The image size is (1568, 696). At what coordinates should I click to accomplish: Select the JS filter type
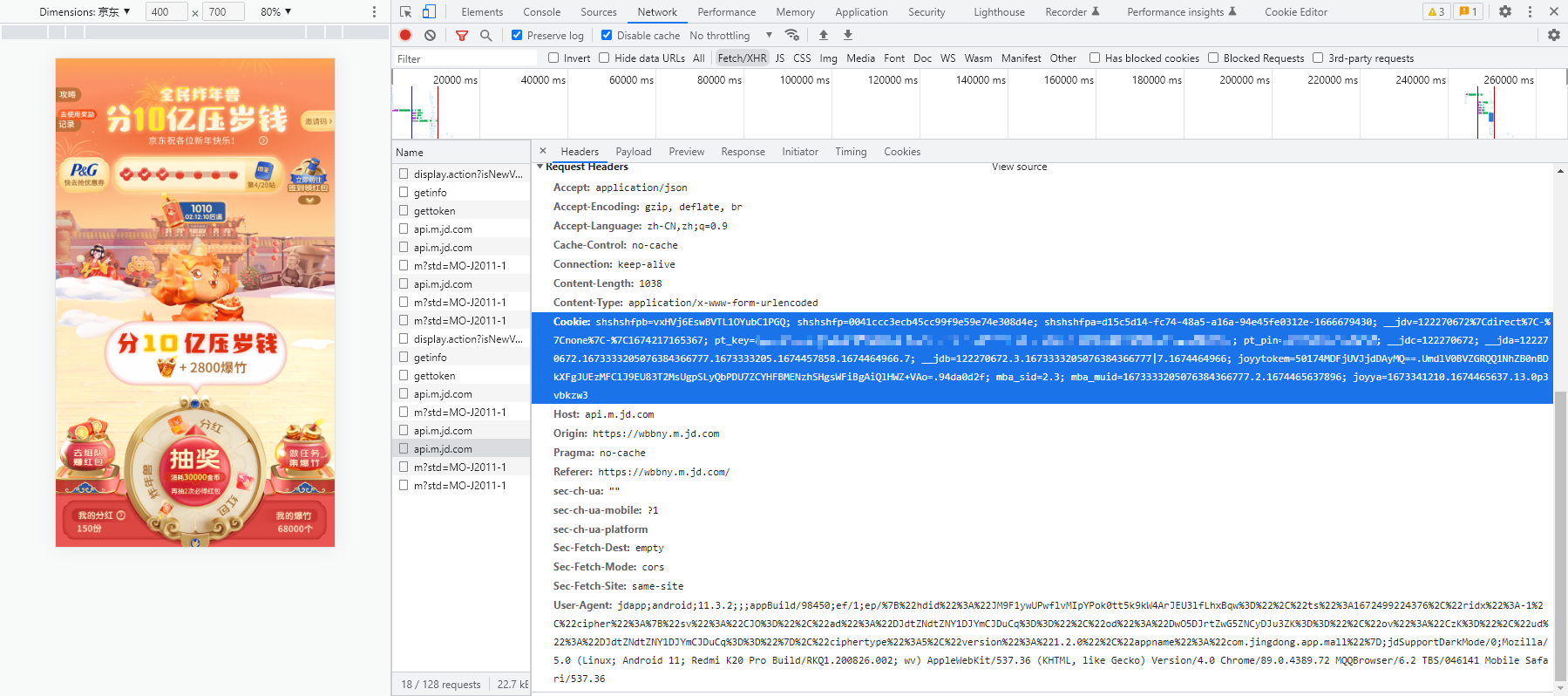point(780,58)
